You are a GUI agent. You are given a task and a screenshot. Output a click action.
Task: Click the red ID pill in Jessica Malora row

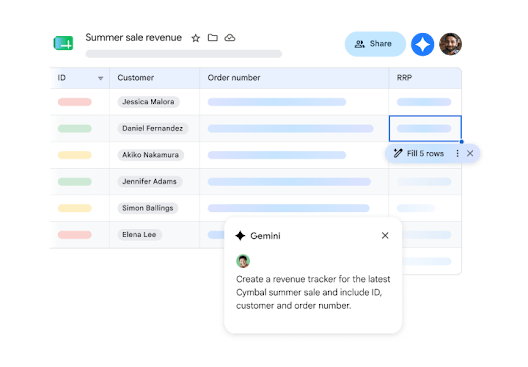(x=75, y=102)
